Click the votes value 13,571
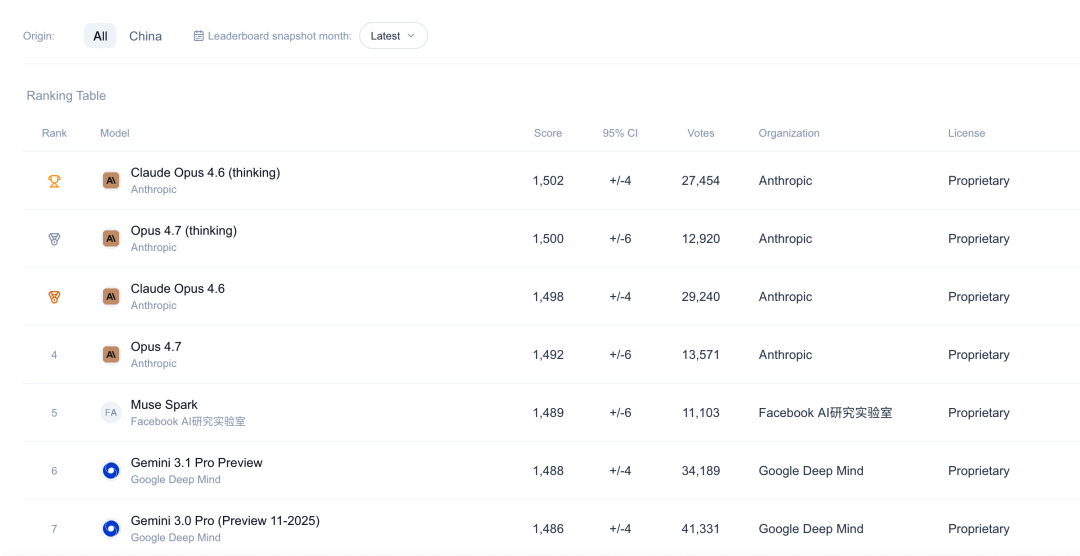 click(x=700, y=354)
